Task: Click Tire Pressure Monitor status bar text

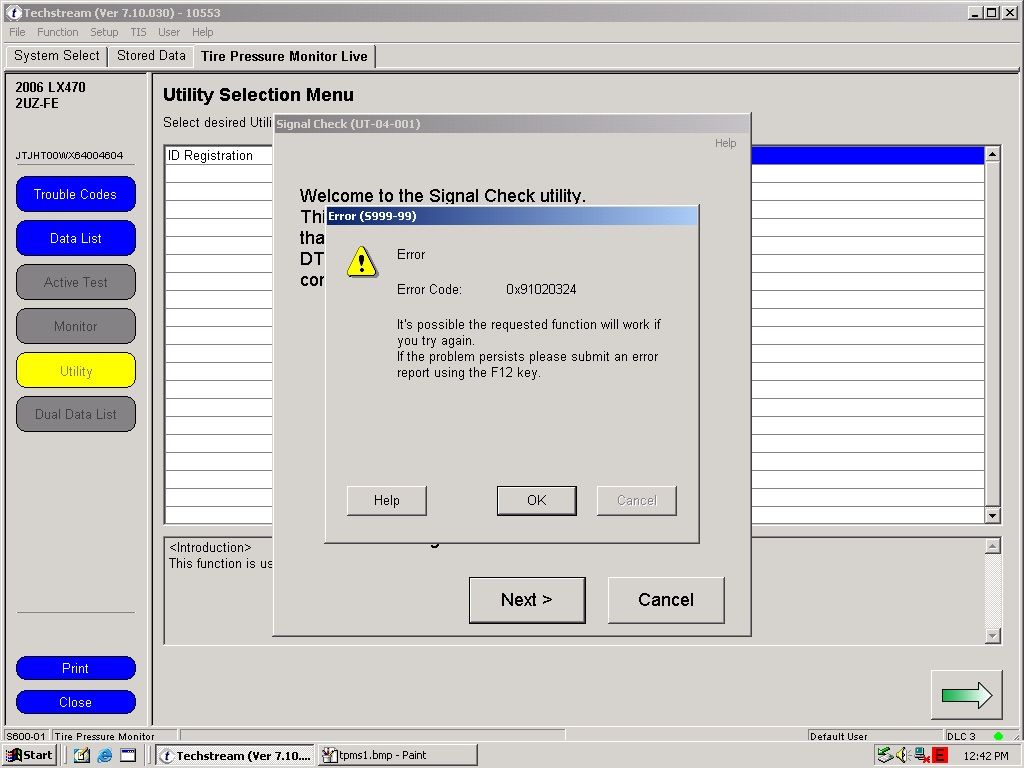Action: tap(104, 736)
